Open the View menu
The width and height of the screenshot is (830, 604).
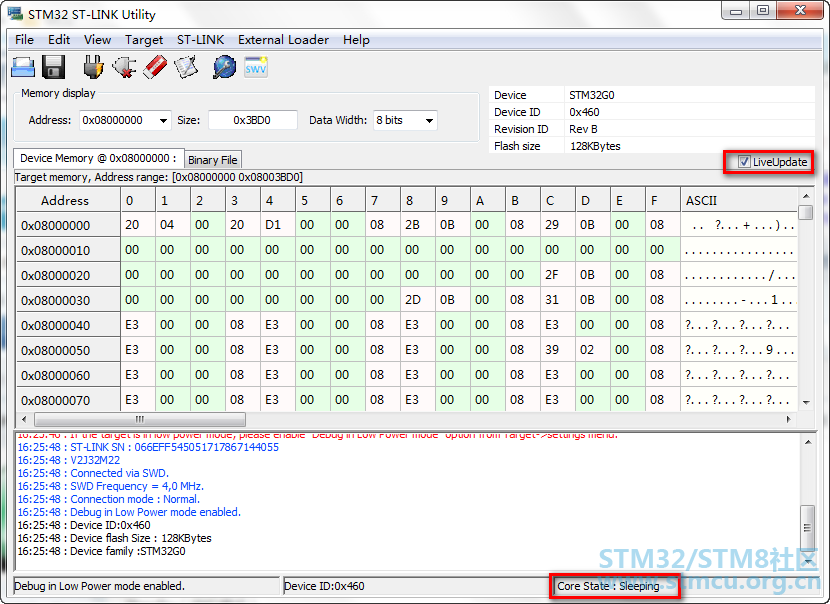(x=97, y=40)
